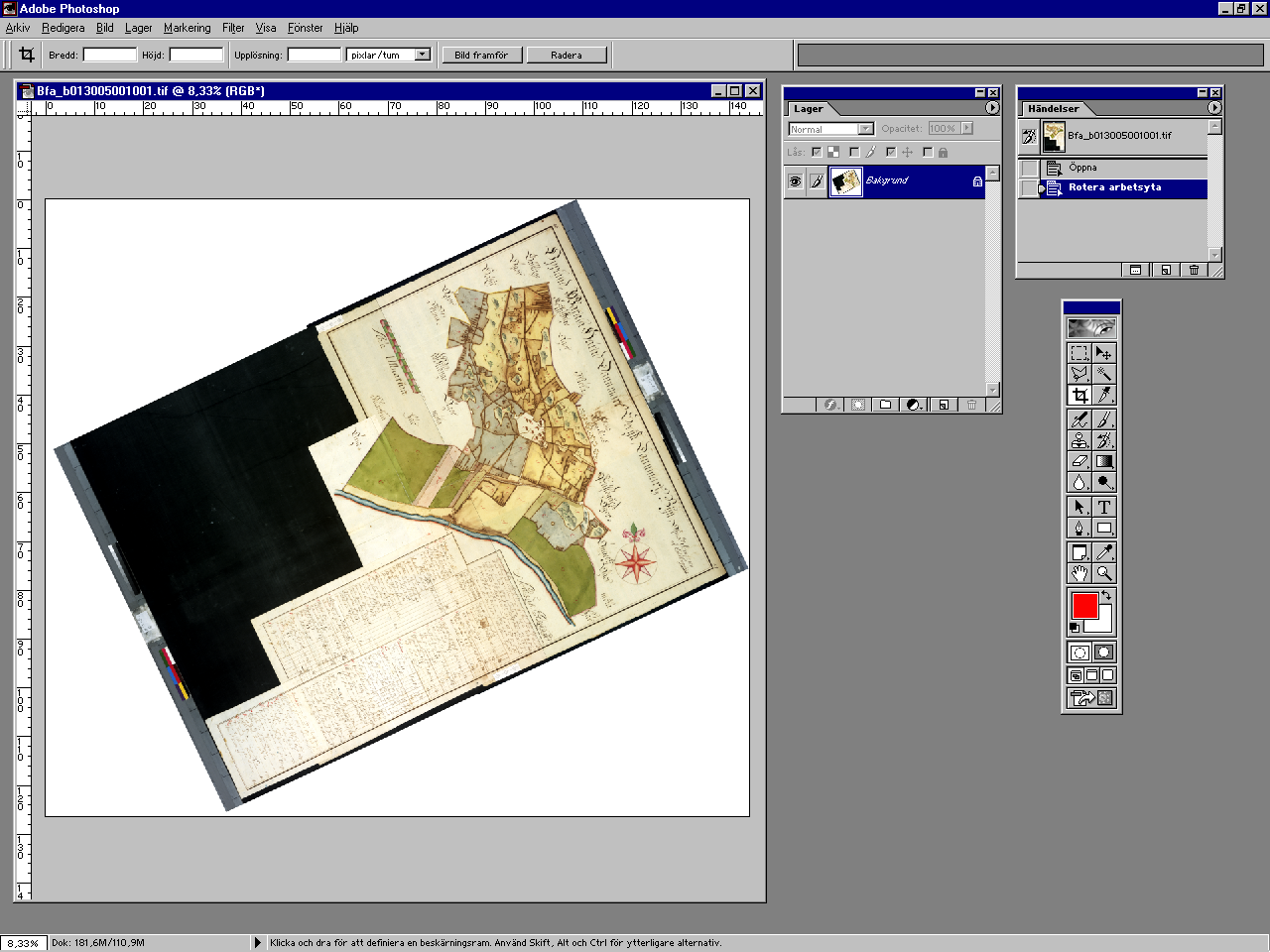Open the Opacitet slider arrow
The image size is (1270, 952).
[967, 128]
